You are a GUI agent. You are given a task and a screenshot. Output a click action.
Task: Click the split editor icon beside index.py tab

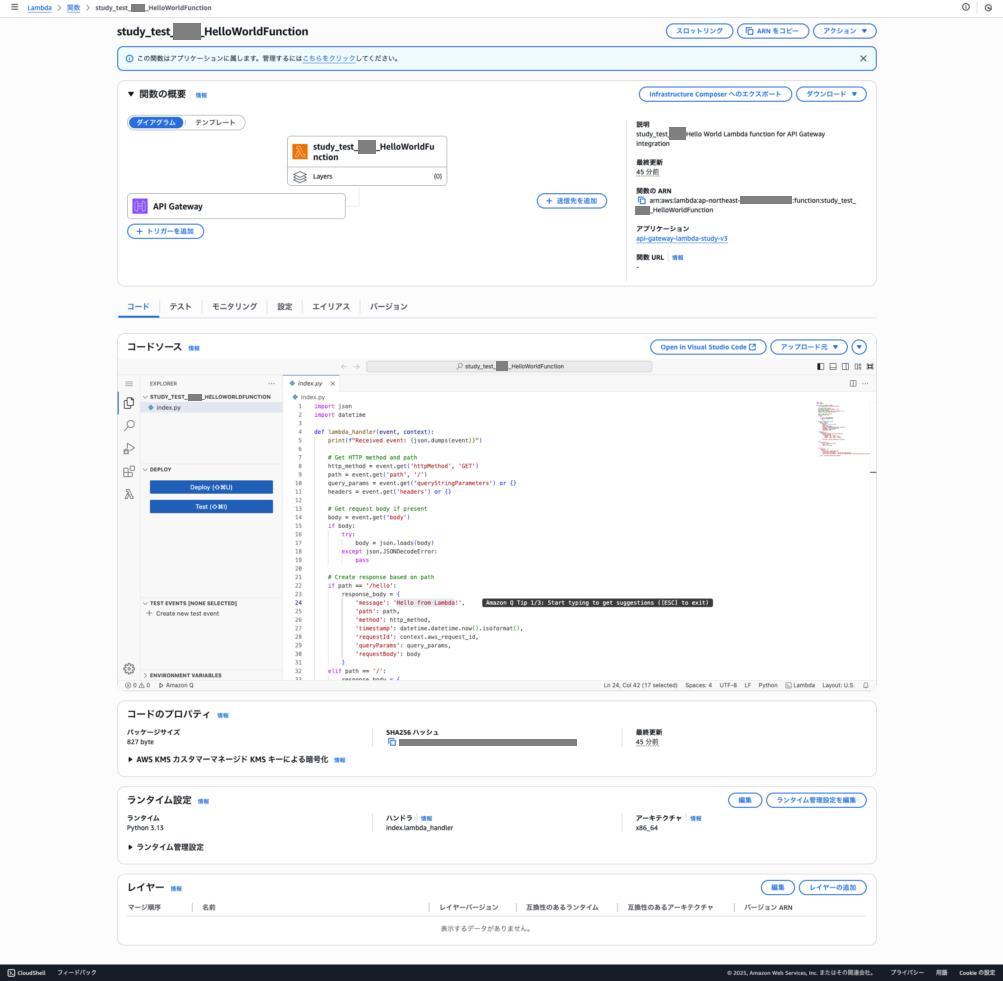tap(853, 383)
